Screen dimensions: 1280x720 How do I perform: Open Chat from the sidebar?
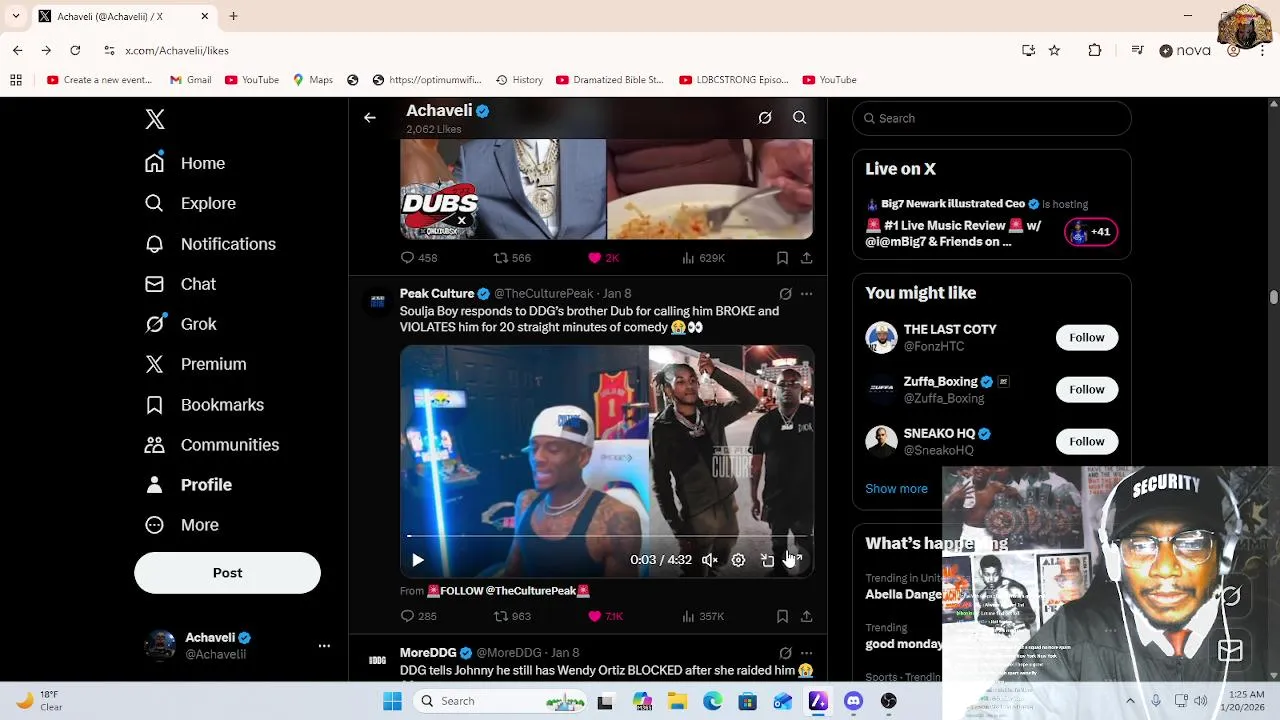click(x=180, y=284)
